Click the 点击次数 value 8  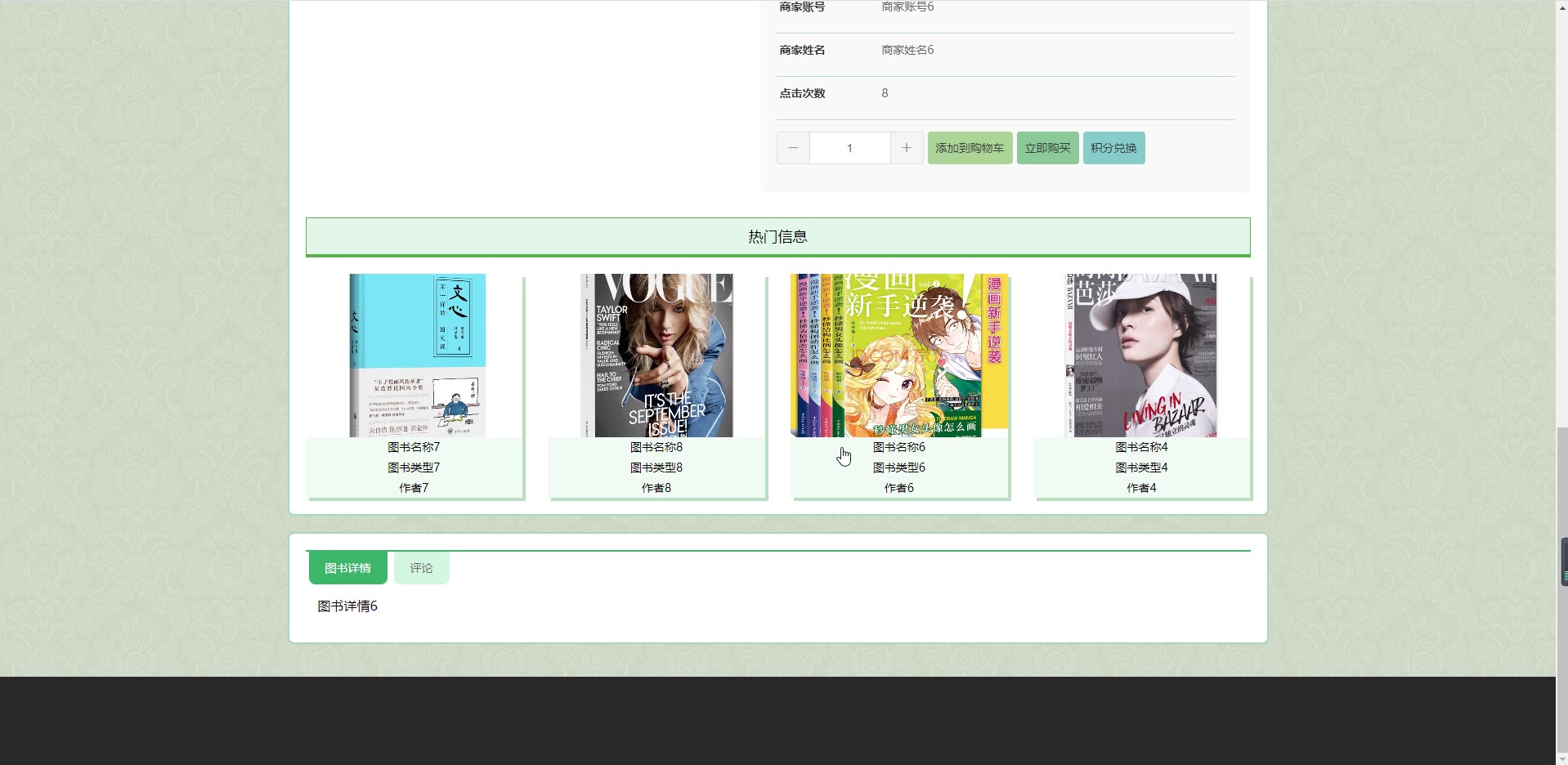click(885, 93)
